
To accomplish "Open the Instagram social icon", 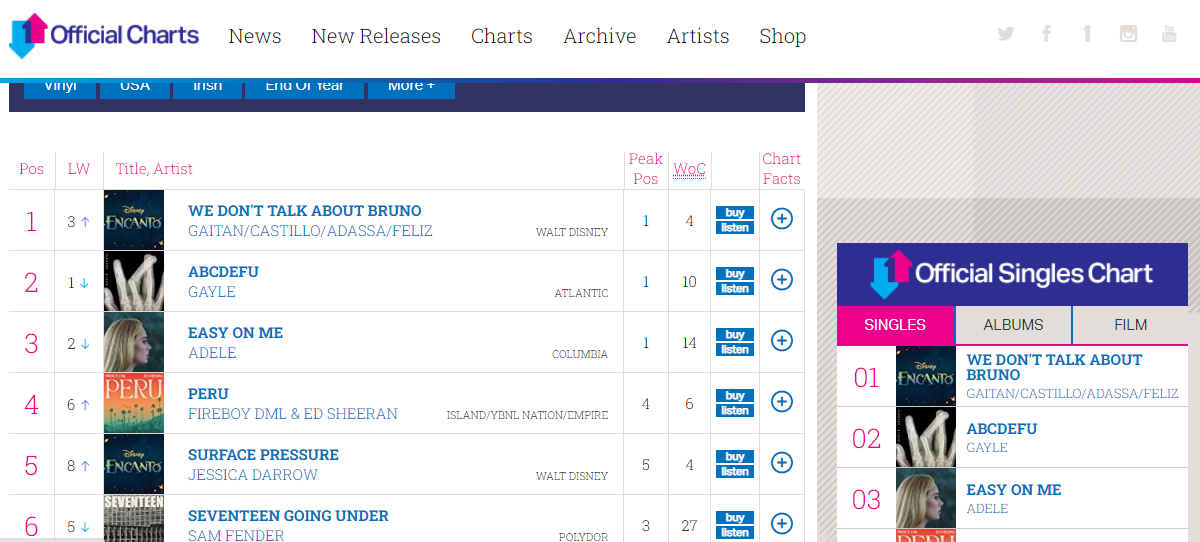I will (x=1128, y=34).
